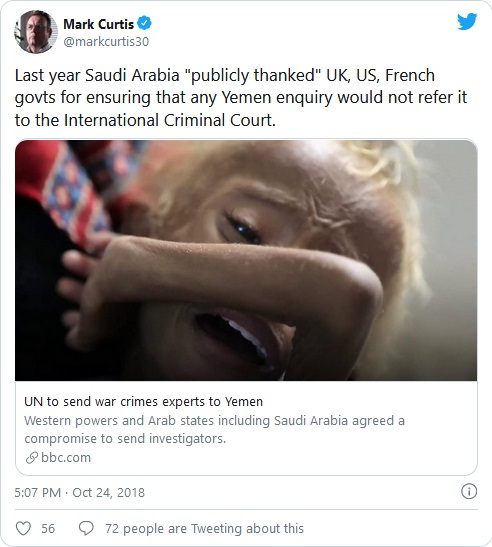Click 'Last year Saudi Arabia' tweet opening line
492x547 pixels.
pos(225,75)
